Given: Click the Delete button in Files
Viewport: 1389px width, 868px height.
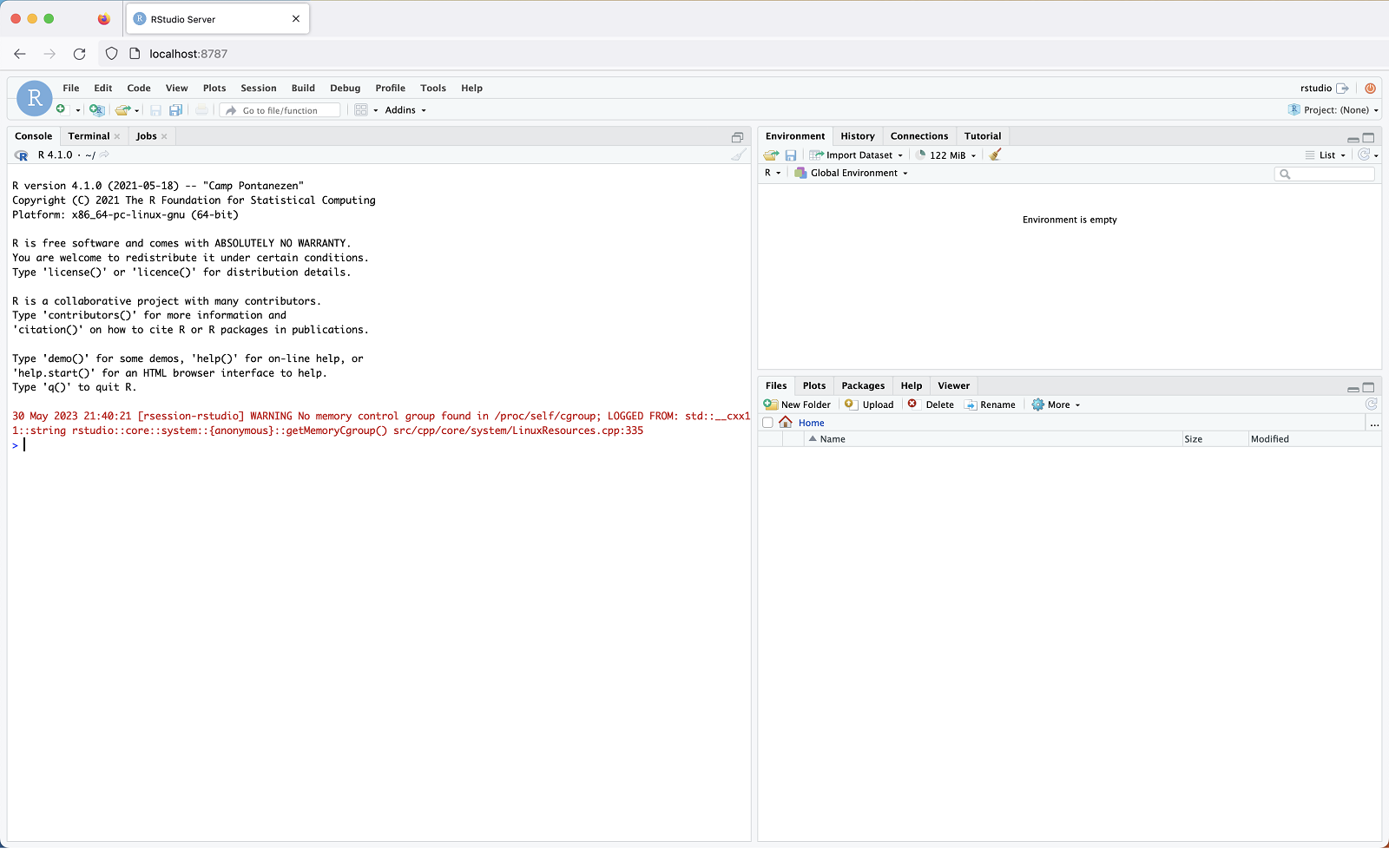Looking at the screenshot, I should pos(931,405).
